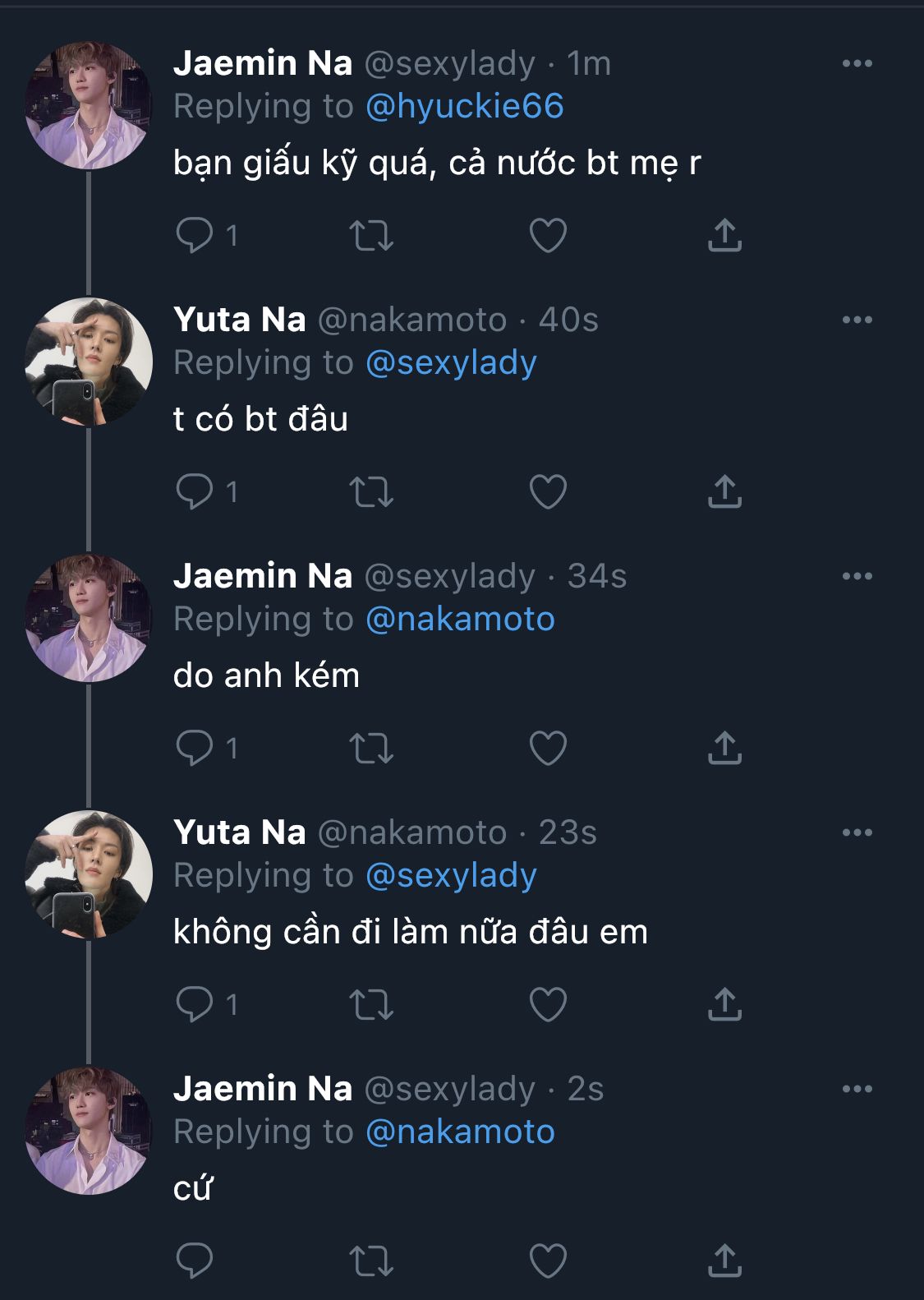The image size is (924, 1300).
Task: Like the 'bạn giấu kỹ quá' tweet
Action: 548,236
